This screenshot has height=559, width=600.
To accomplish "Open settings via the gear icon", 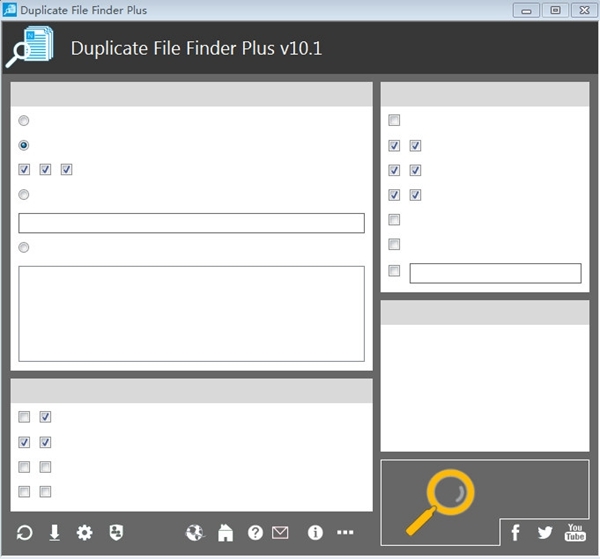I will [x=84, y=533].
